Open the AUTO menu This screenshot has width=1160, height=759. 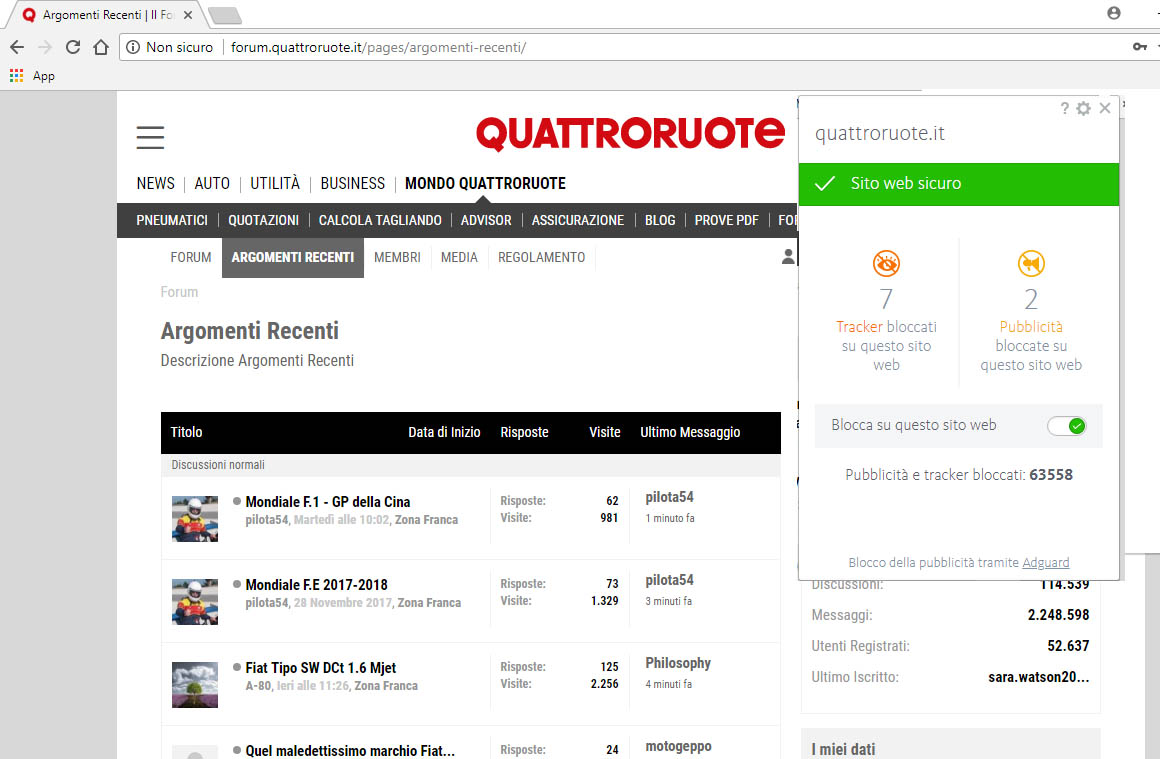click(212, 183)
